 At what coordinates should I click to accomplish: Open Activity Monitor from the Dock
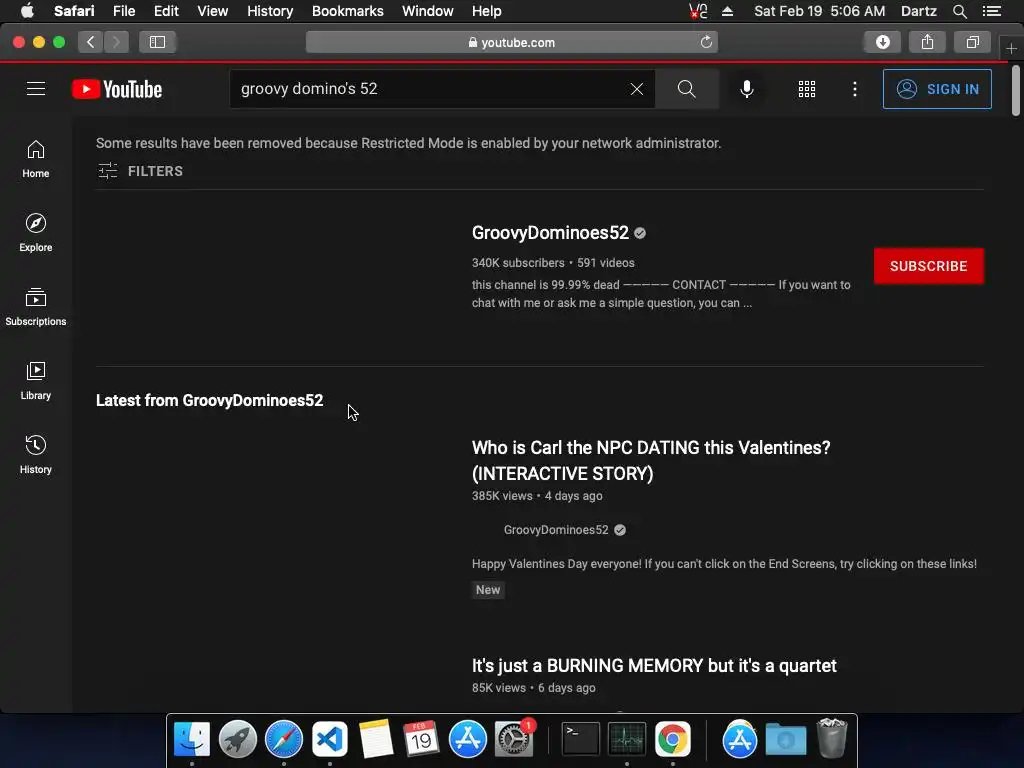[627, 739]
